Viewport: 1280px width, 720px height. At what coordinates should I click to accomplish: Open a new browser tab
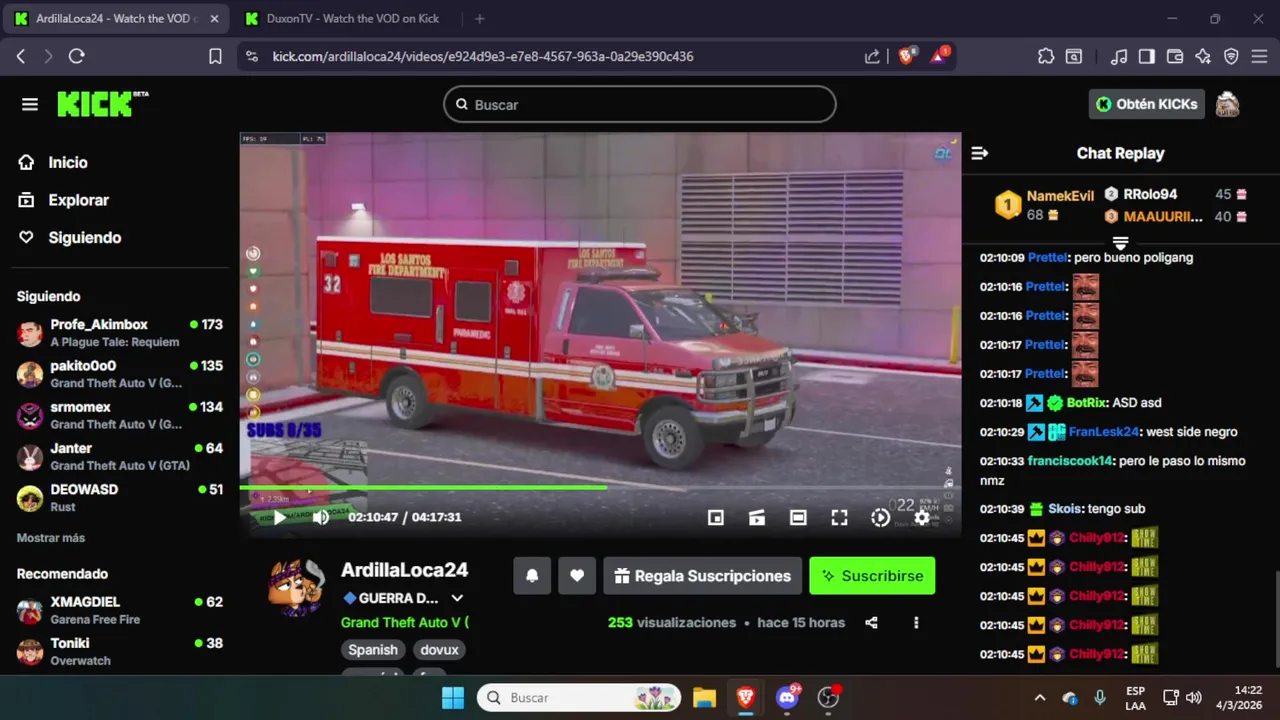click(x=480, y=19)
